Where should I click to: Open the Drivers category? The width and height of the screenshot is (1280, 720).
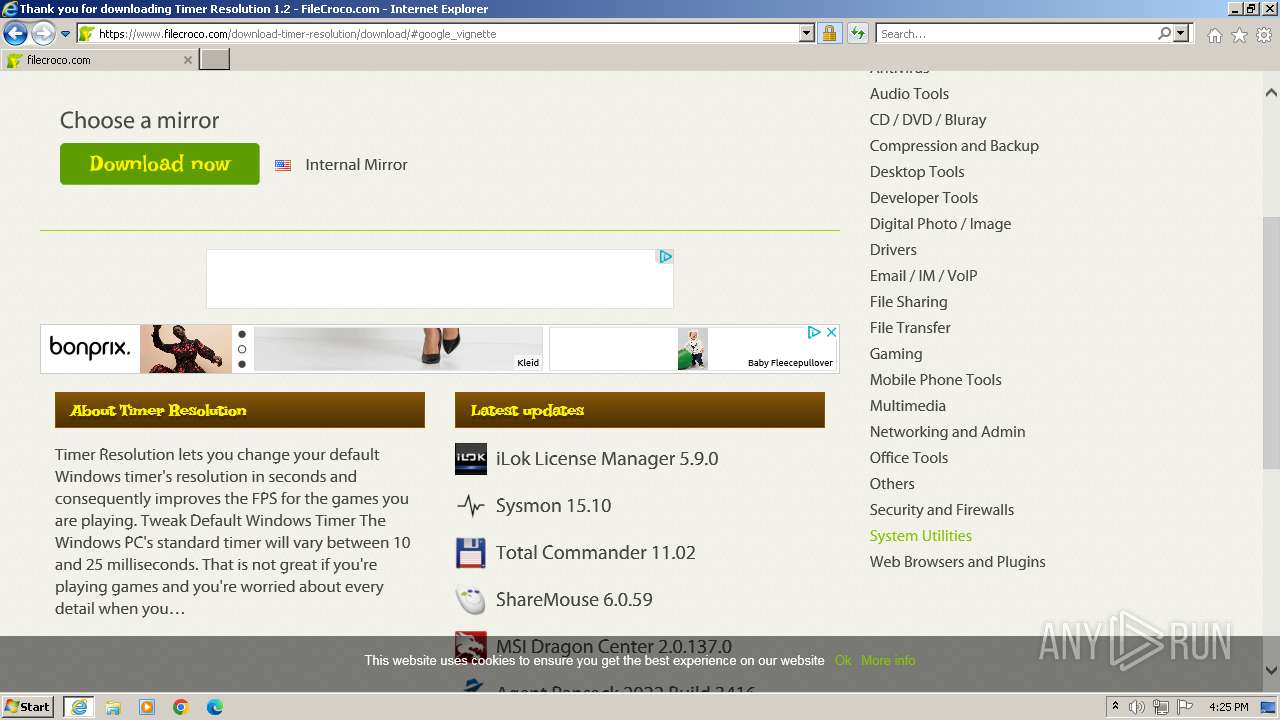pos(893,250)
